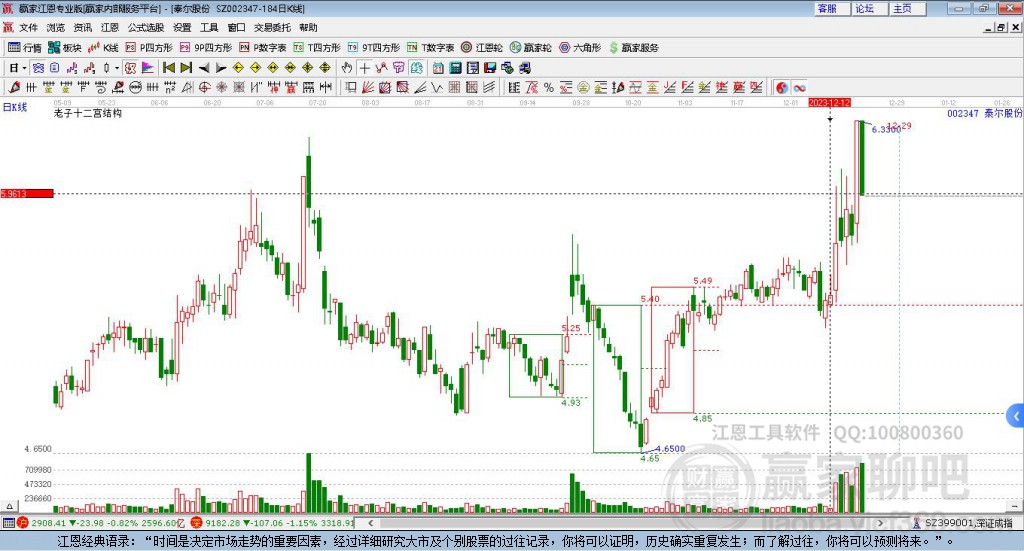Open the 江恩轮 tool
This screenshot has height=551, width=1024.
point(482,48)
